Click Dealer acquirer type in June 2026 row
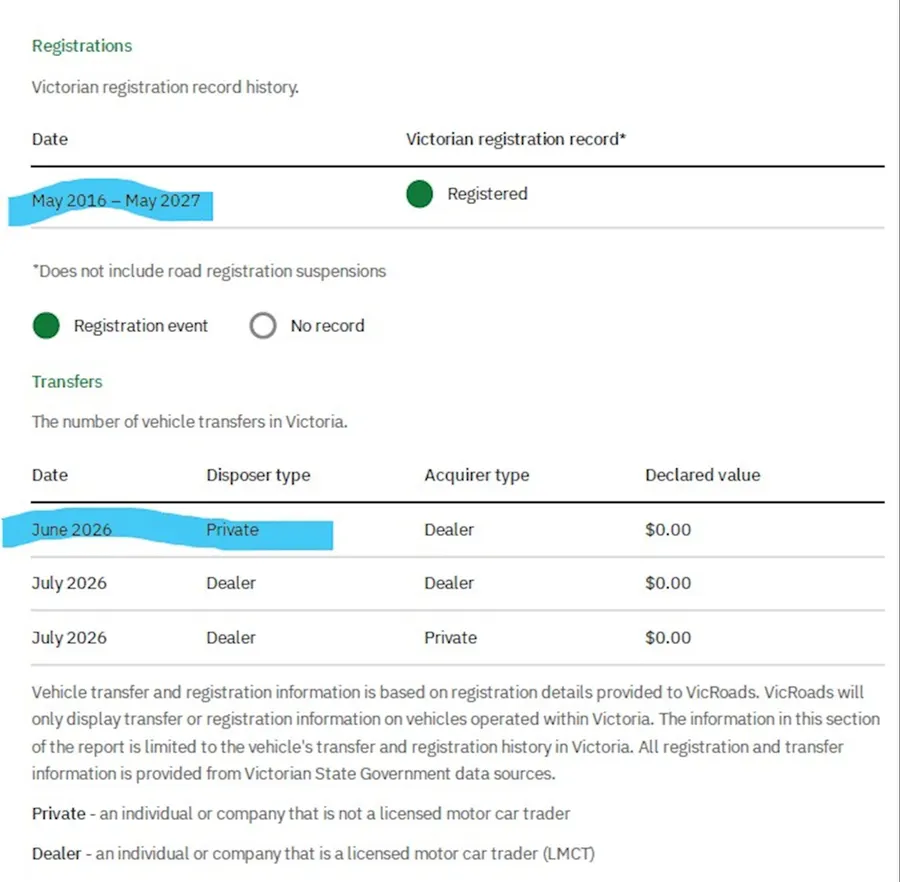 click(x=449, y=529)
